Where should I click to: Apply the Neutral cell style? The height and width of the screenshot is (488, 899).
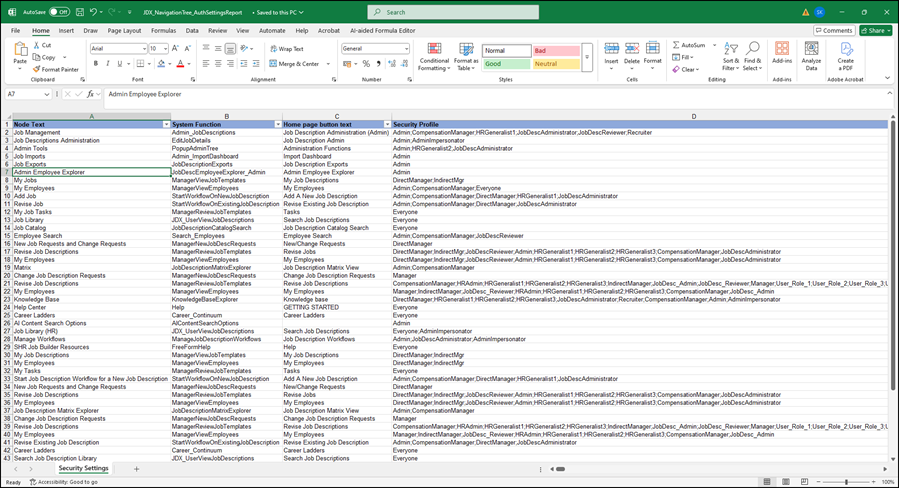tap(556, 64)
